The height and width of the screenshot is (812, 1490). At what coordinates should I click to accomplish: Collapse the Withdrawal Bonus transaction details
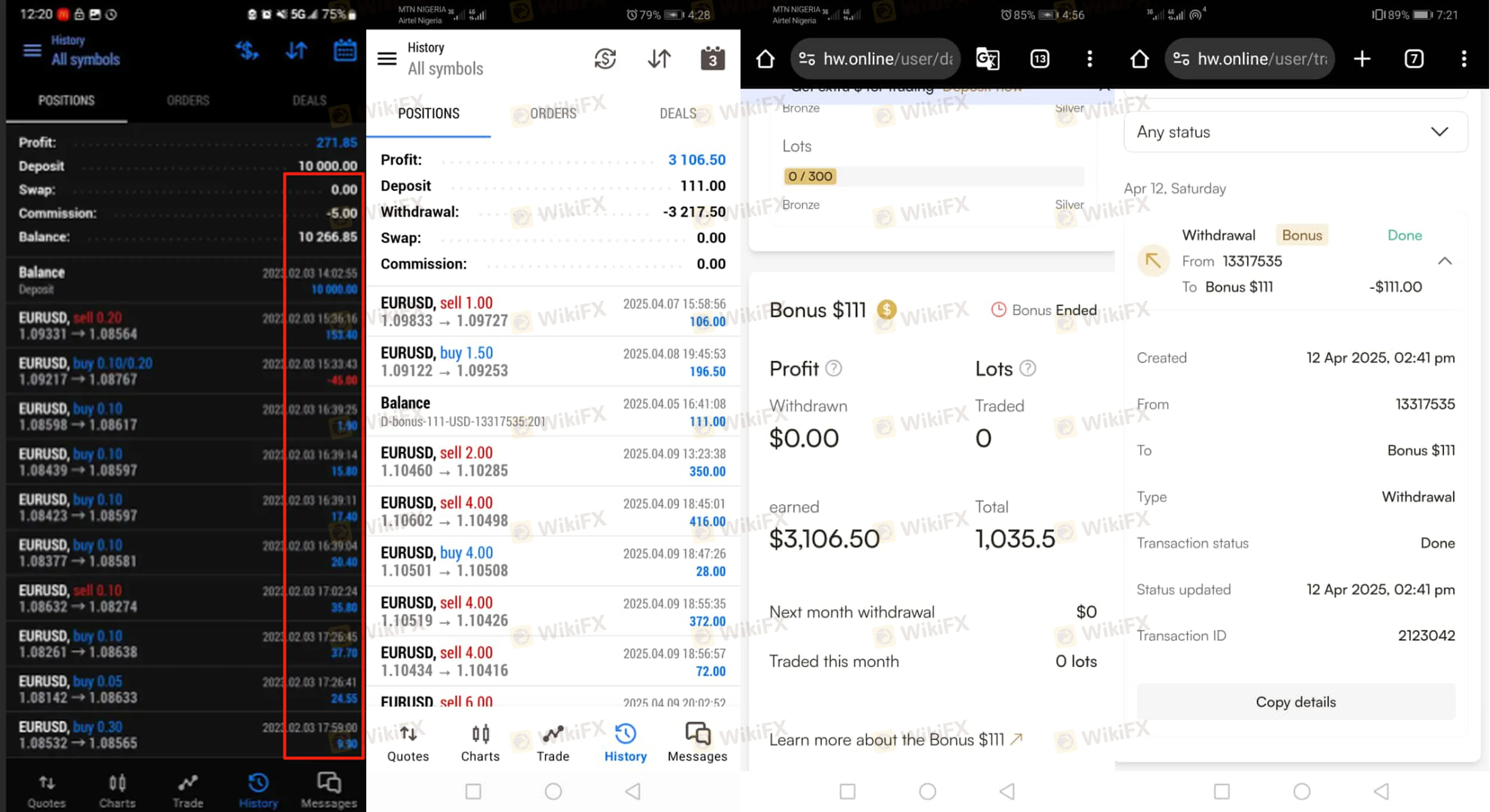[1444, 261]
